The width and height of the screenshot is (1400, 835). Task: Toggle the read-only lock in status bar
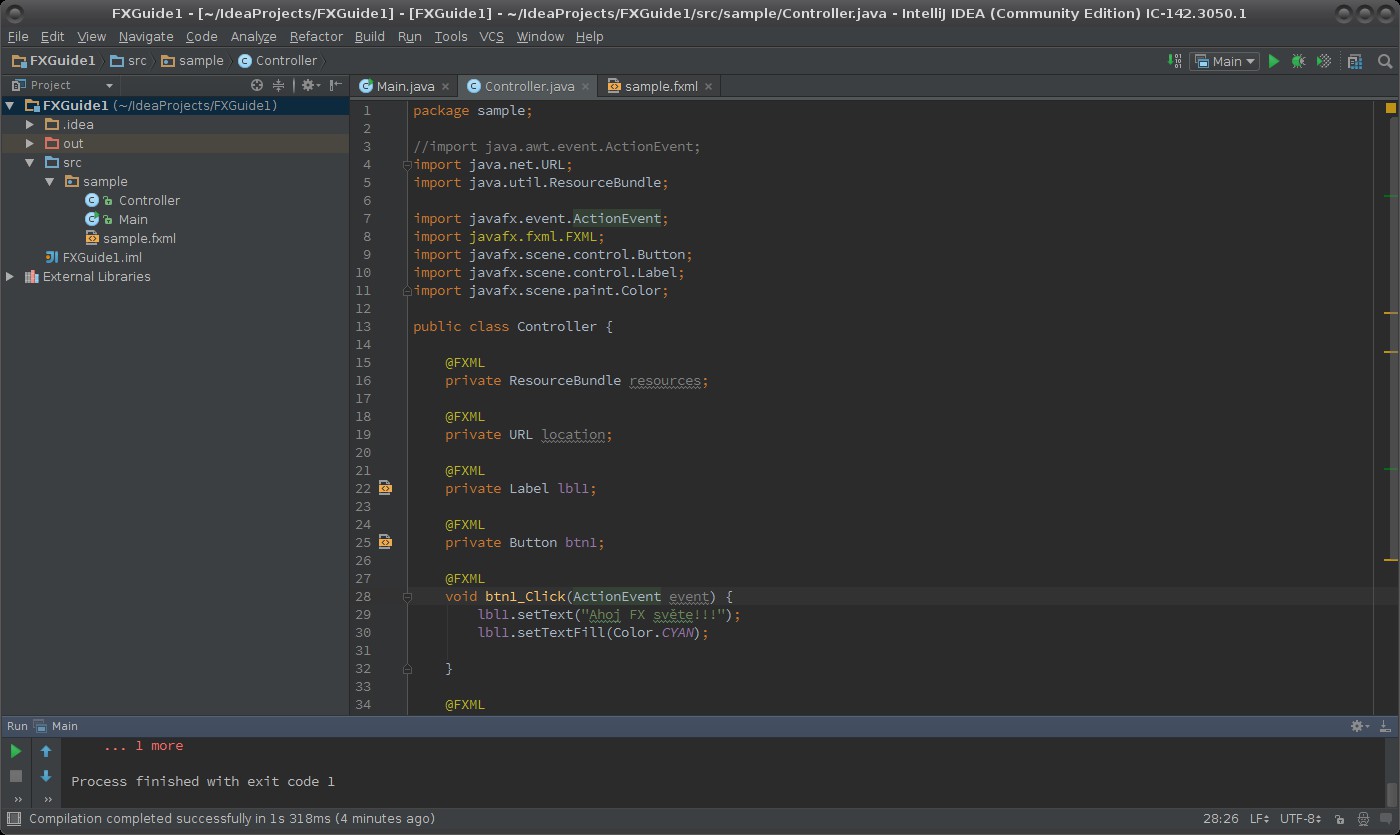pos(1339,818)
